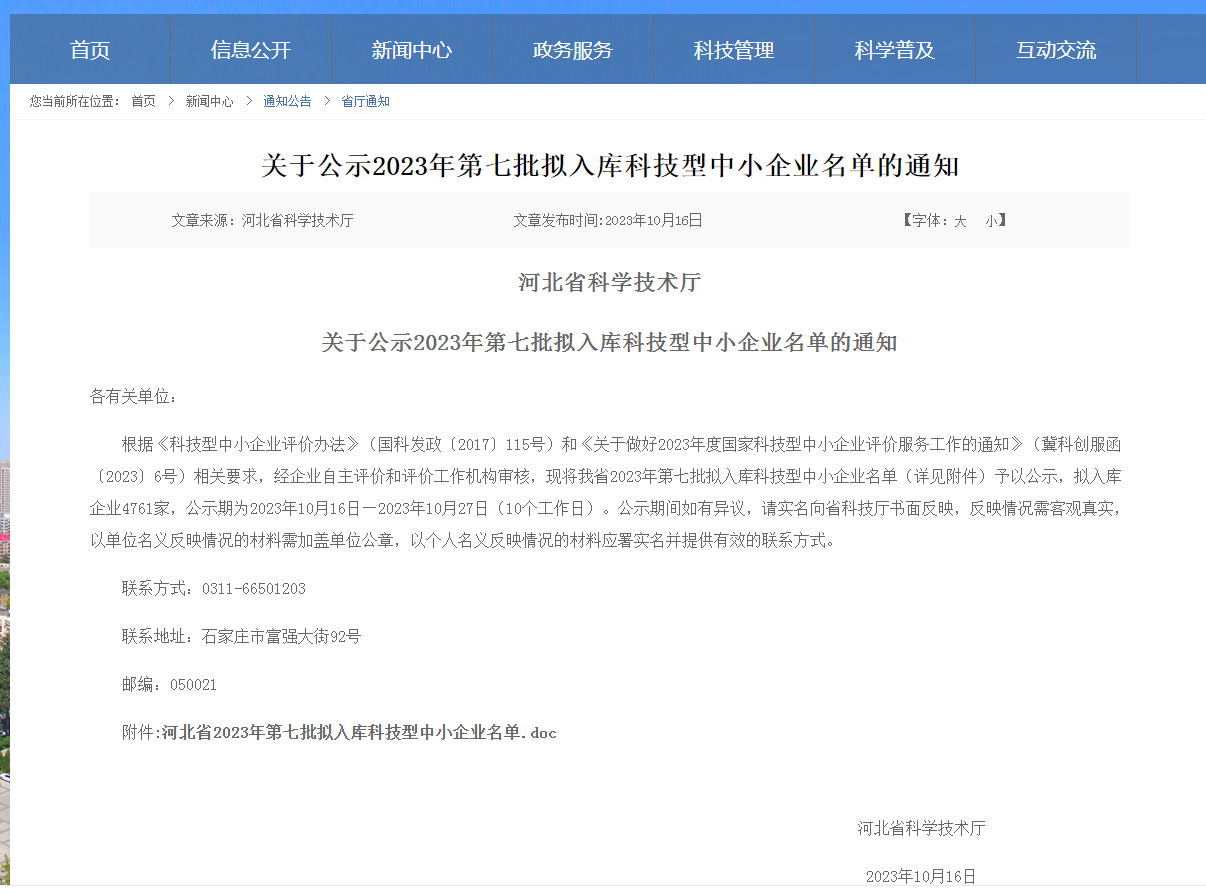Go to the 通知公告 breadcrumb link
The image size is (1206, 893).
click(287, 102)
